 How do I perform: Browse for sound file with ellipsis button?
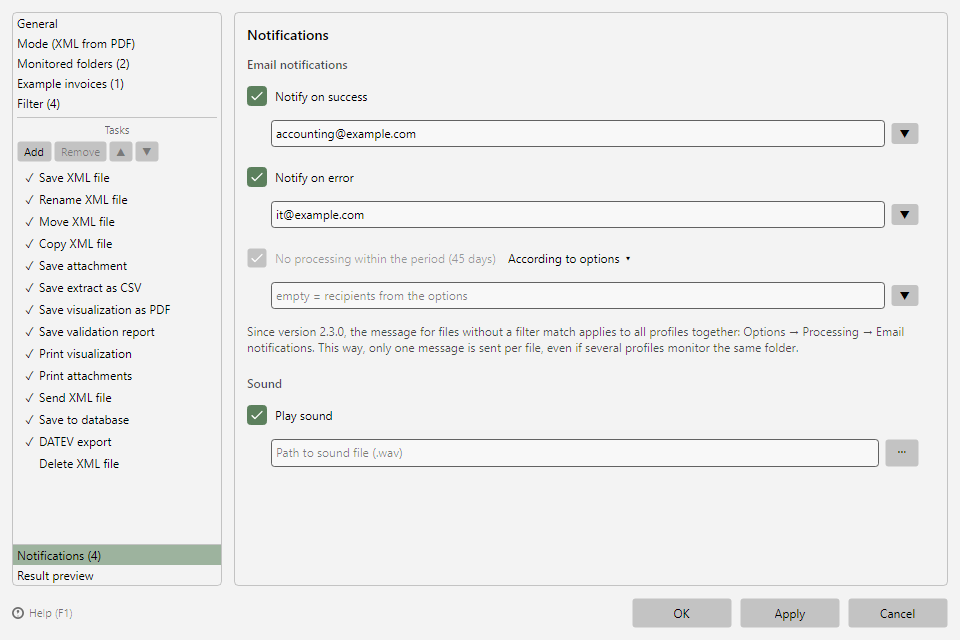click(x=901, y=453)
